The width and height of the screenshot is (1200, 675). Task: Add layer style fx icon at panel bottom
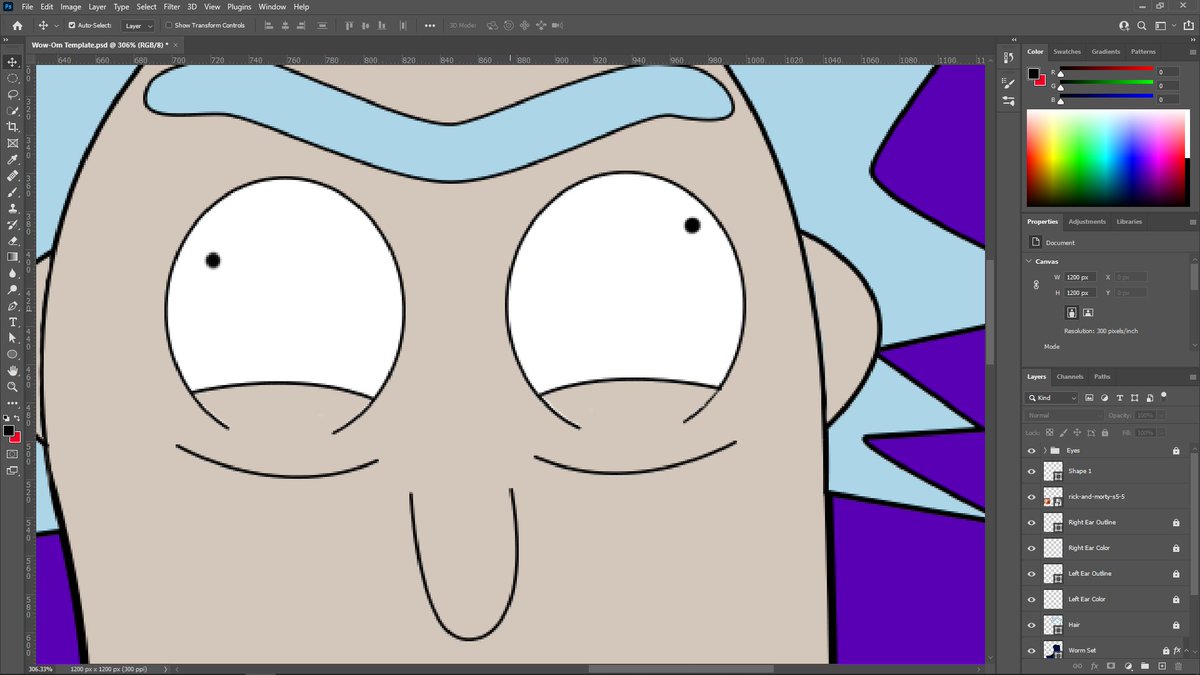coord(1094,665)
